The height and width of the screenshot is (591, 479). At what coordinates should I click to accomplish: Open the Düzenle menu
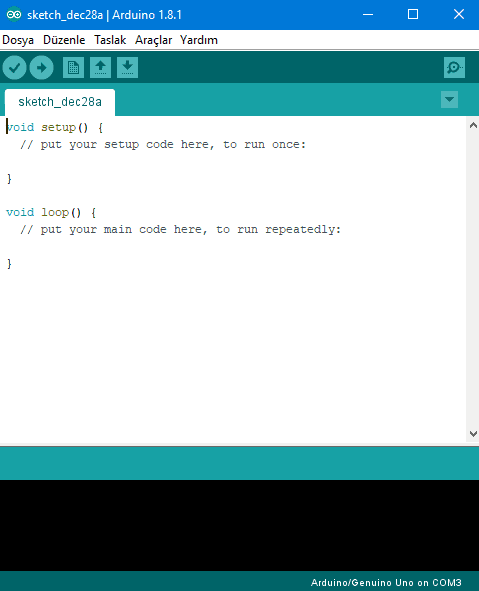pyautogui.click(x=64, y=40)
